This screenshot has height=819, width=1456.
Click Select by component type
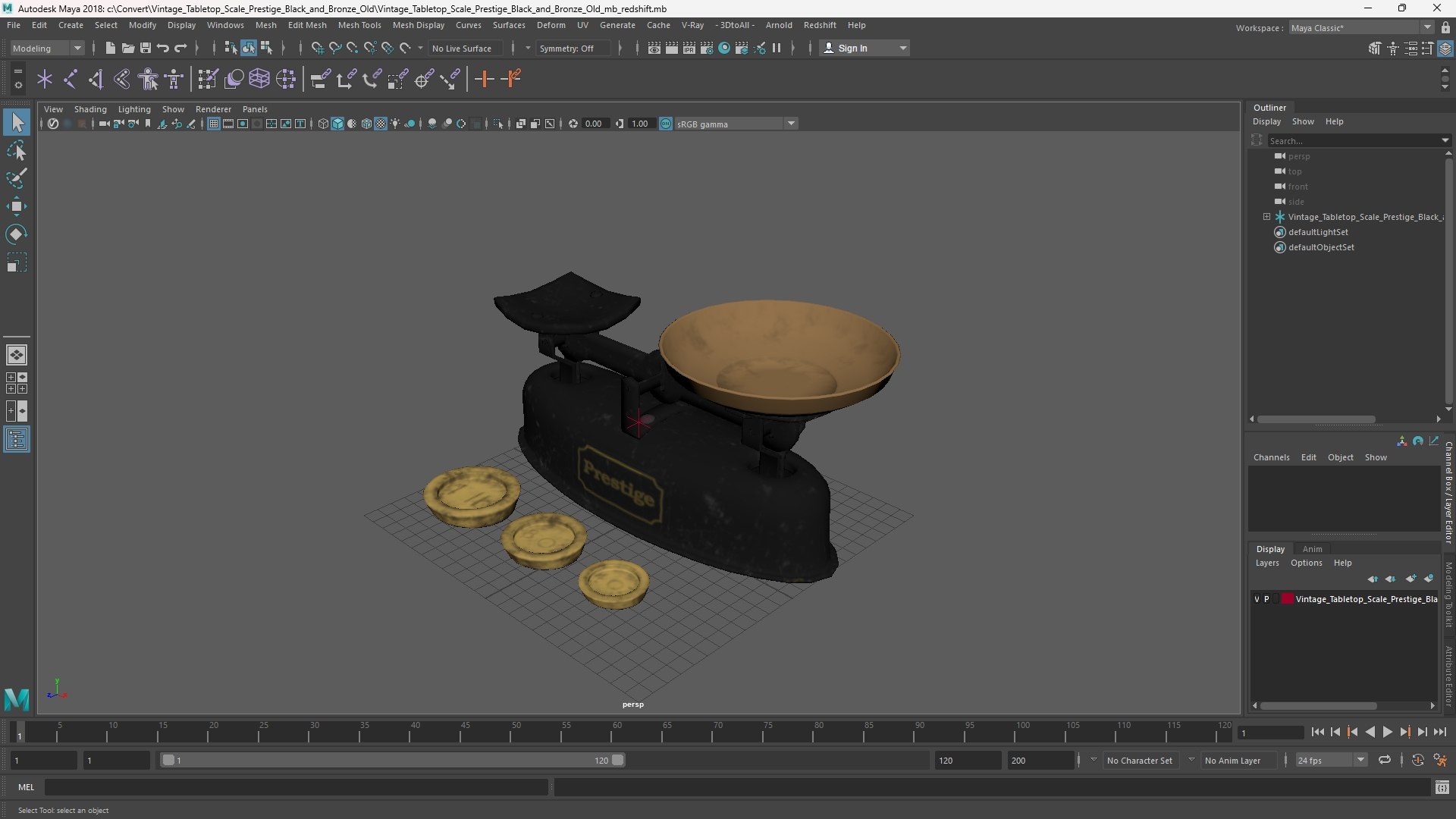click(266, 48)
